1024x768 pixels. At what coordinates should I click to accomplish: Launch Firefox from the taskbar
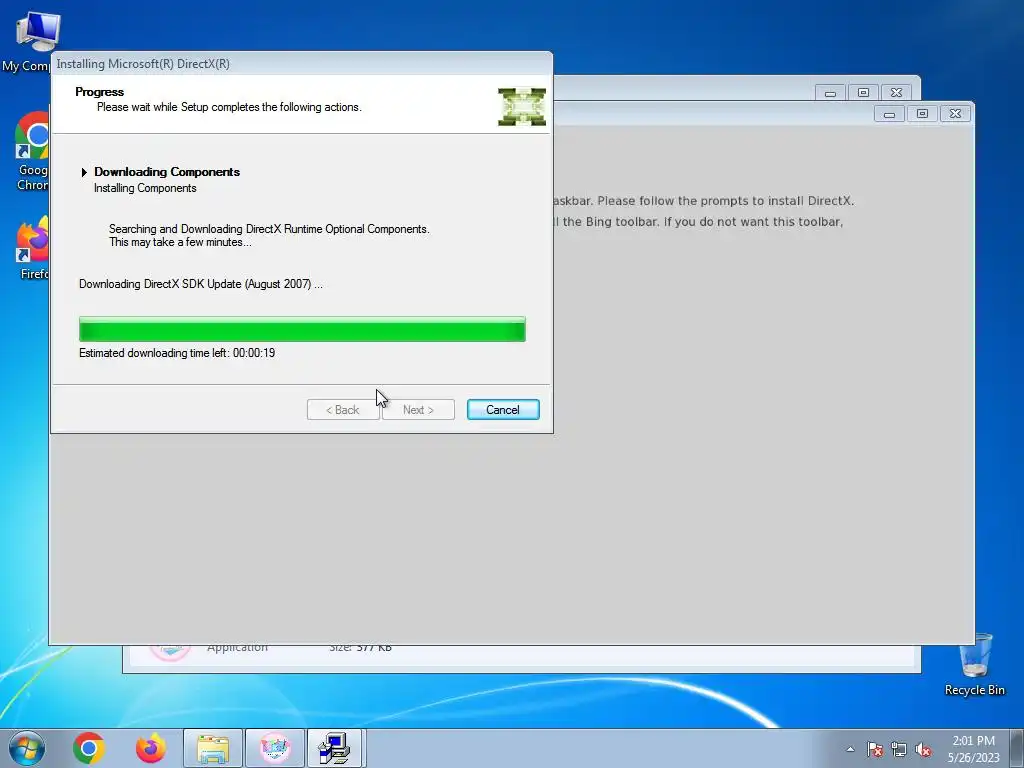point(150,748)
